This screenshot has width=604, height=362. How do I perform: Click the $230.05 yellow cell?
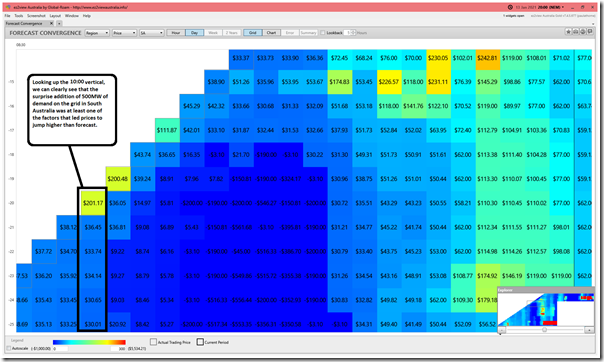[x=438, y=58]
